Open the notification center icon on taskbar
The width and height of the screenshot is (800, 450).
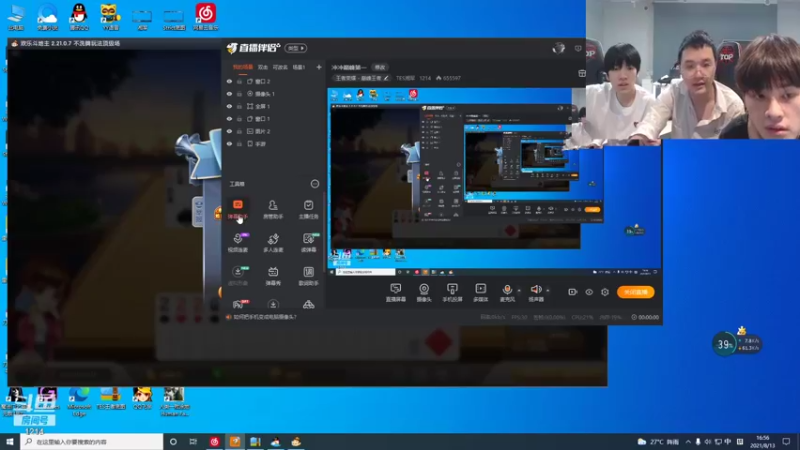click(x=787, y=442)
